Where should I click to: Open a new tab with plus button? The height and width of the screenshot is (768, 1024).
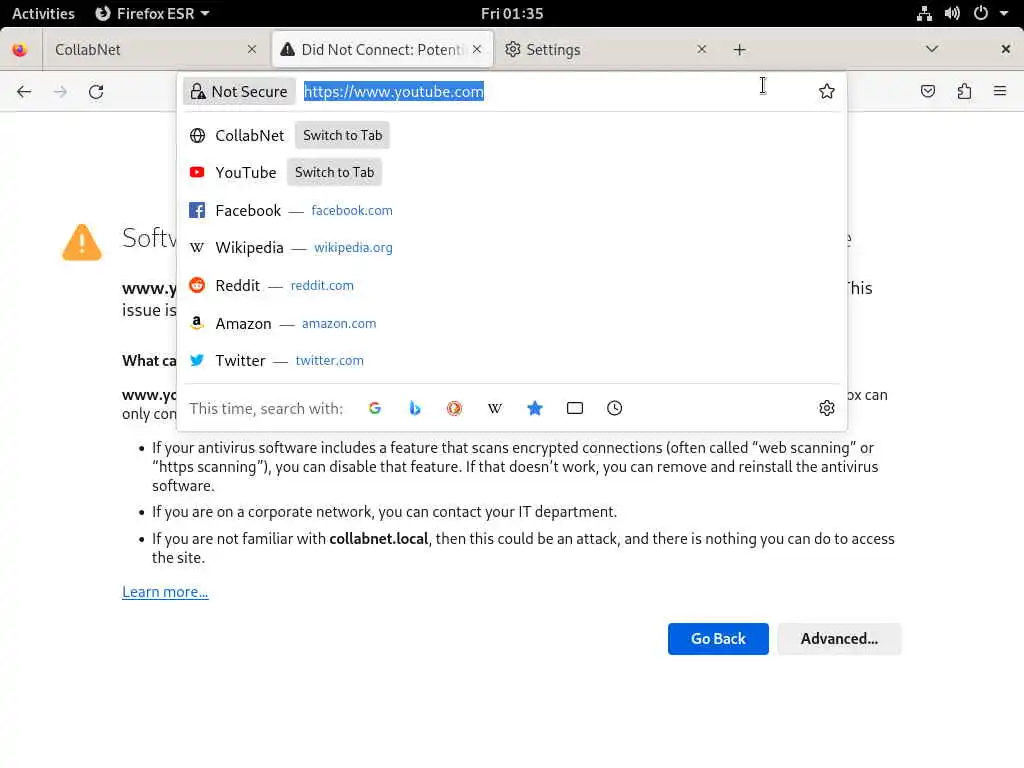click(739, 50)
